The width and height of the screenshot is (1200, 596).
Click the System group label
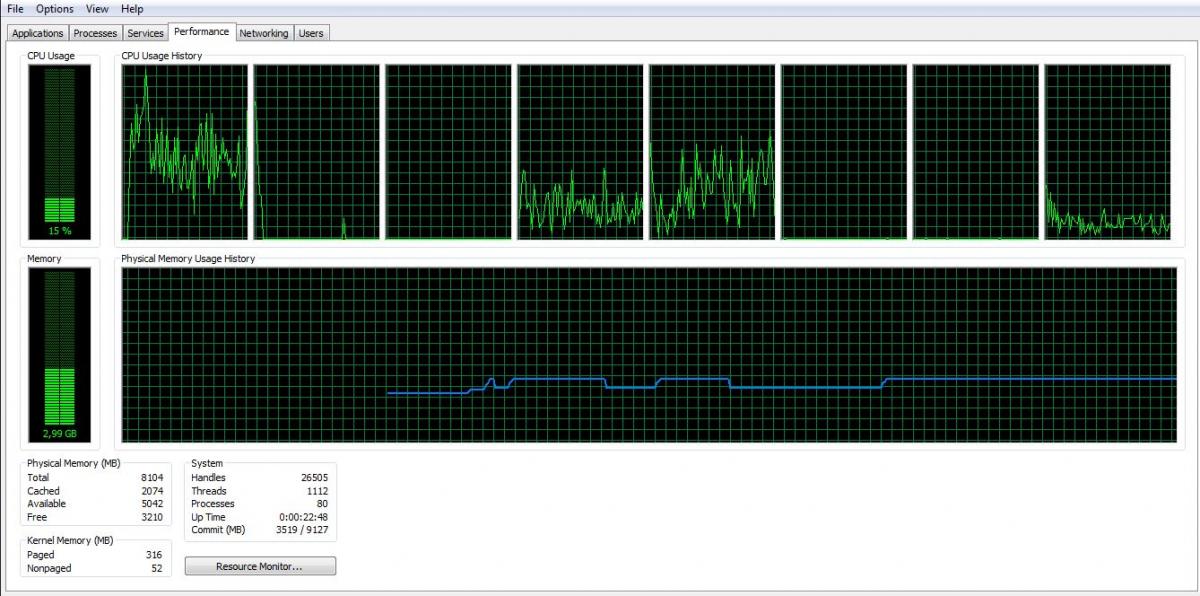pos(207,463)
